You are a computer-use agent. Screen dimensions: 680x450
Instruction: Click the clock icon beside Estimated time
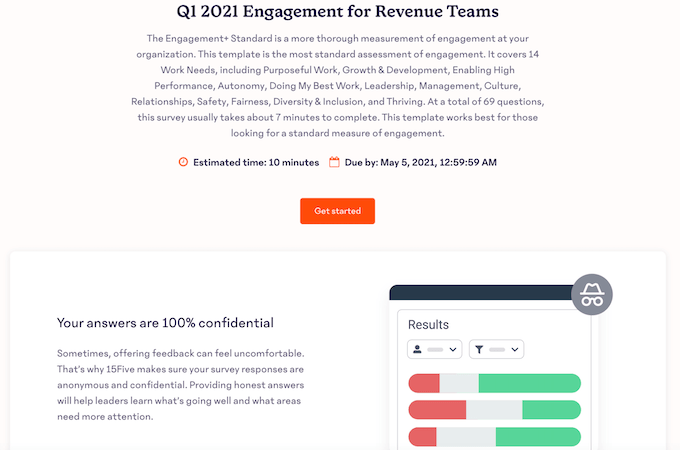(x=183, y=162)
